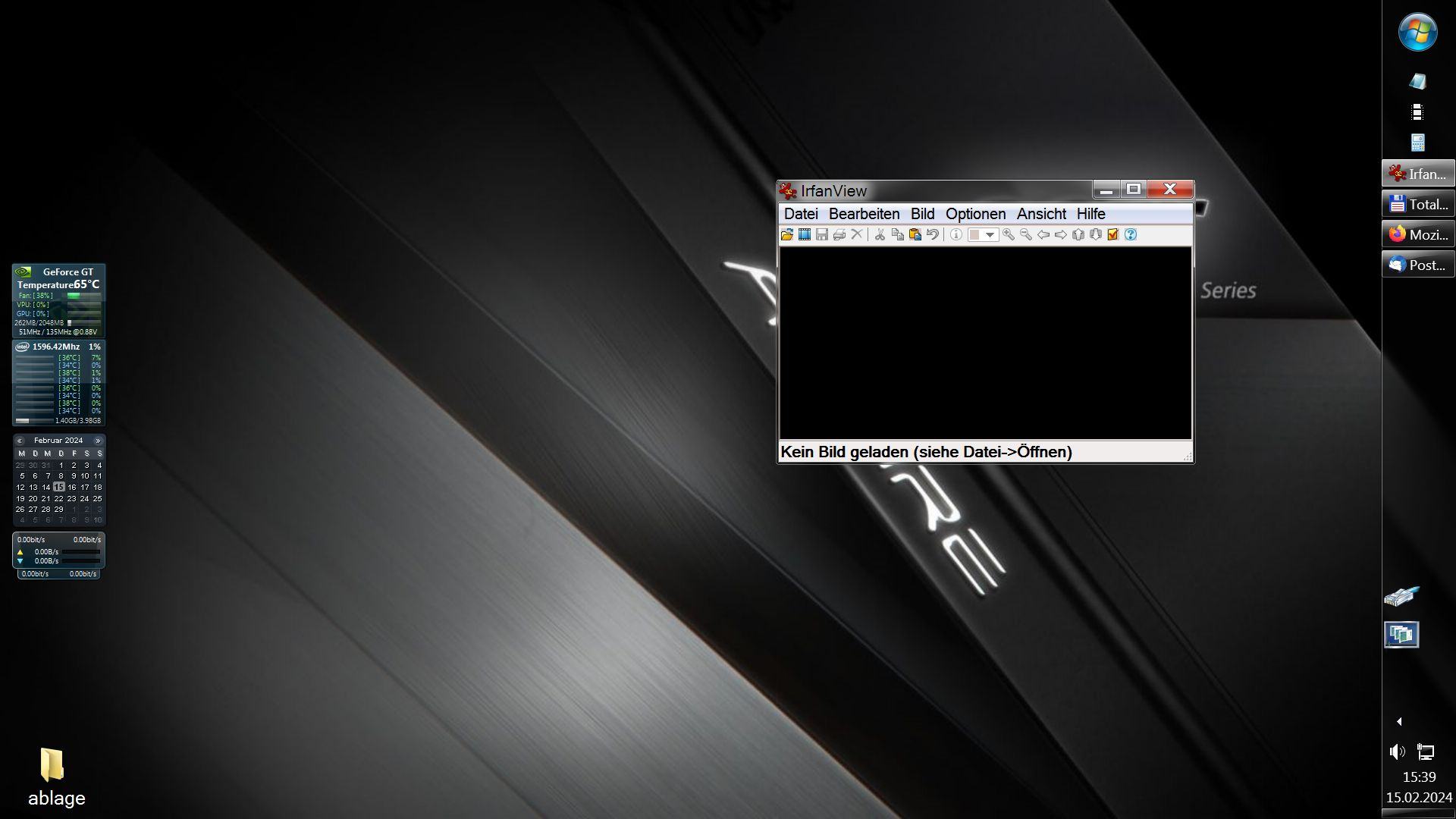The image size is (1456, 819).
Task: Click the Next image right arrow
Action: click(1060, 235)
